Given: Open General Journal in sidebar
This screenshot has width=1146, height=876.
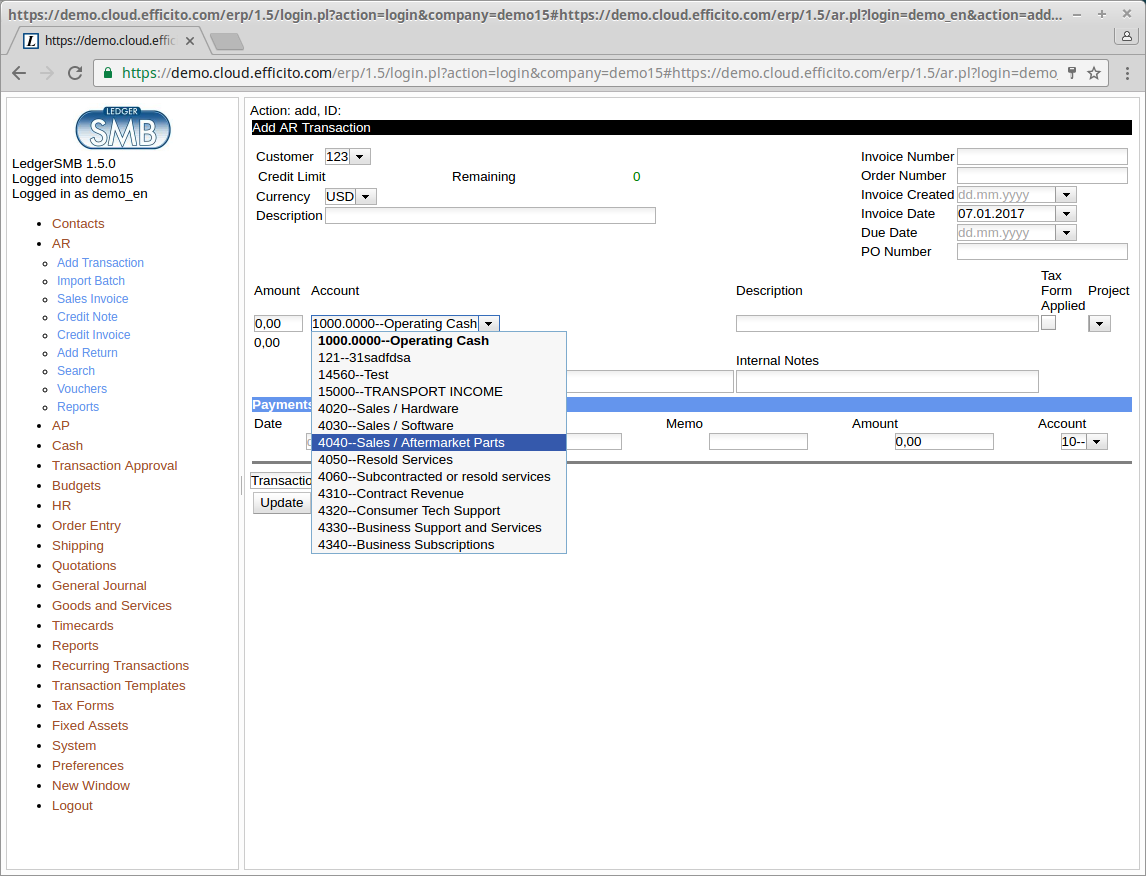Looking at the screenshot, I should 99,586.
